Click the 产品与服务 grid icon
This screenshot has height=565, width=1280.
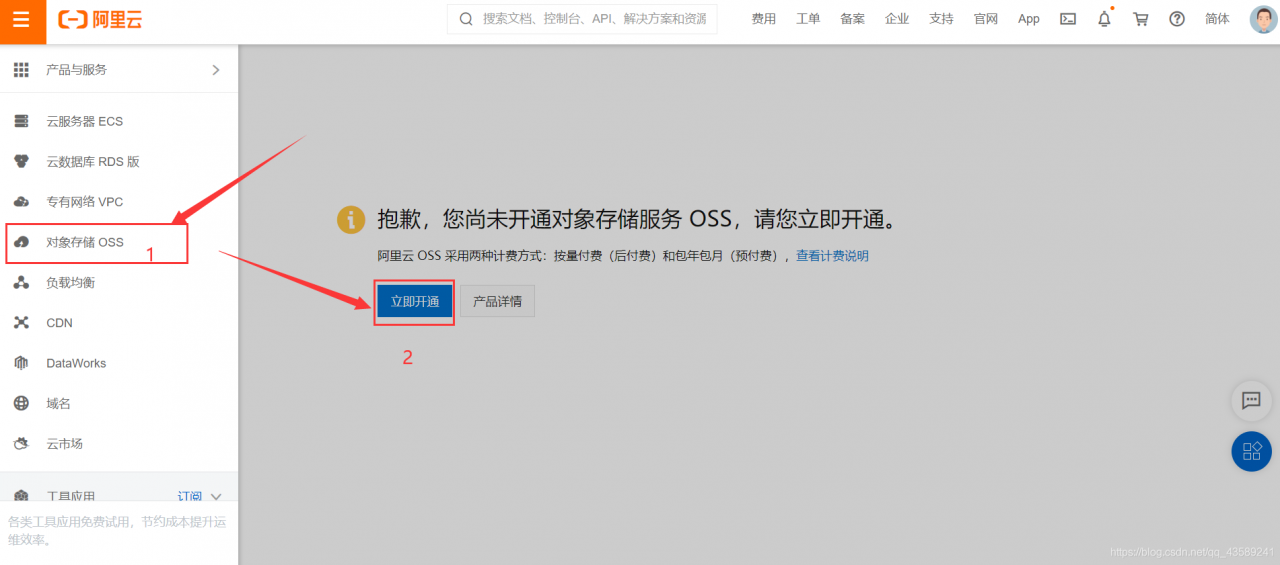pos(21,70)
